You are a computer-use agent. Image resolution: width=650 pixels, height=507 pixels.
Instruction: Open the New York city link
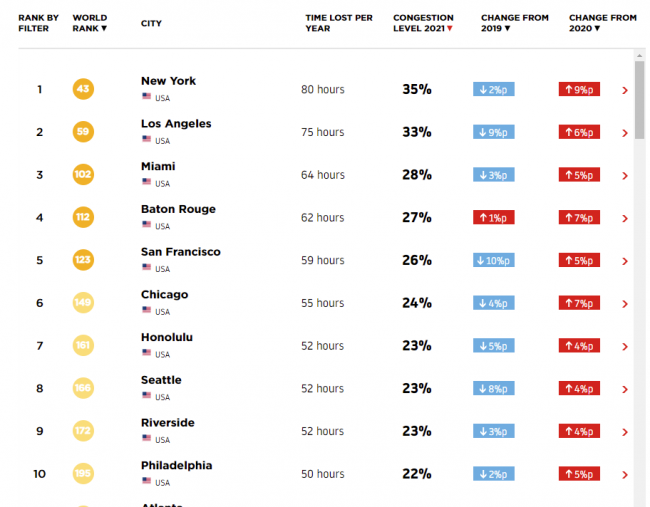coord(168,81)
